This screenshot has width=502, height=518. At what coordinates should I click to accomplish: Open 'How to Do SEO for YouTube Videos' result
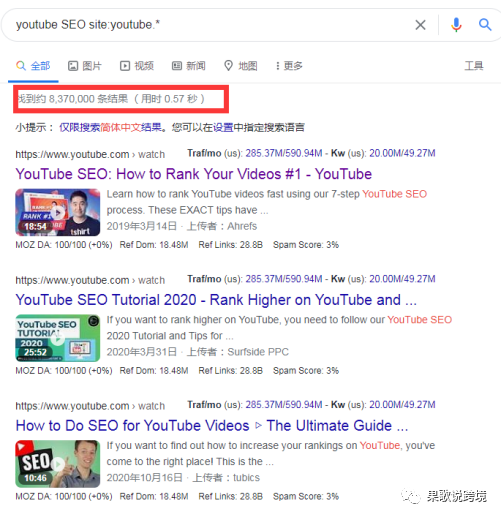click(x=212, y=425)
